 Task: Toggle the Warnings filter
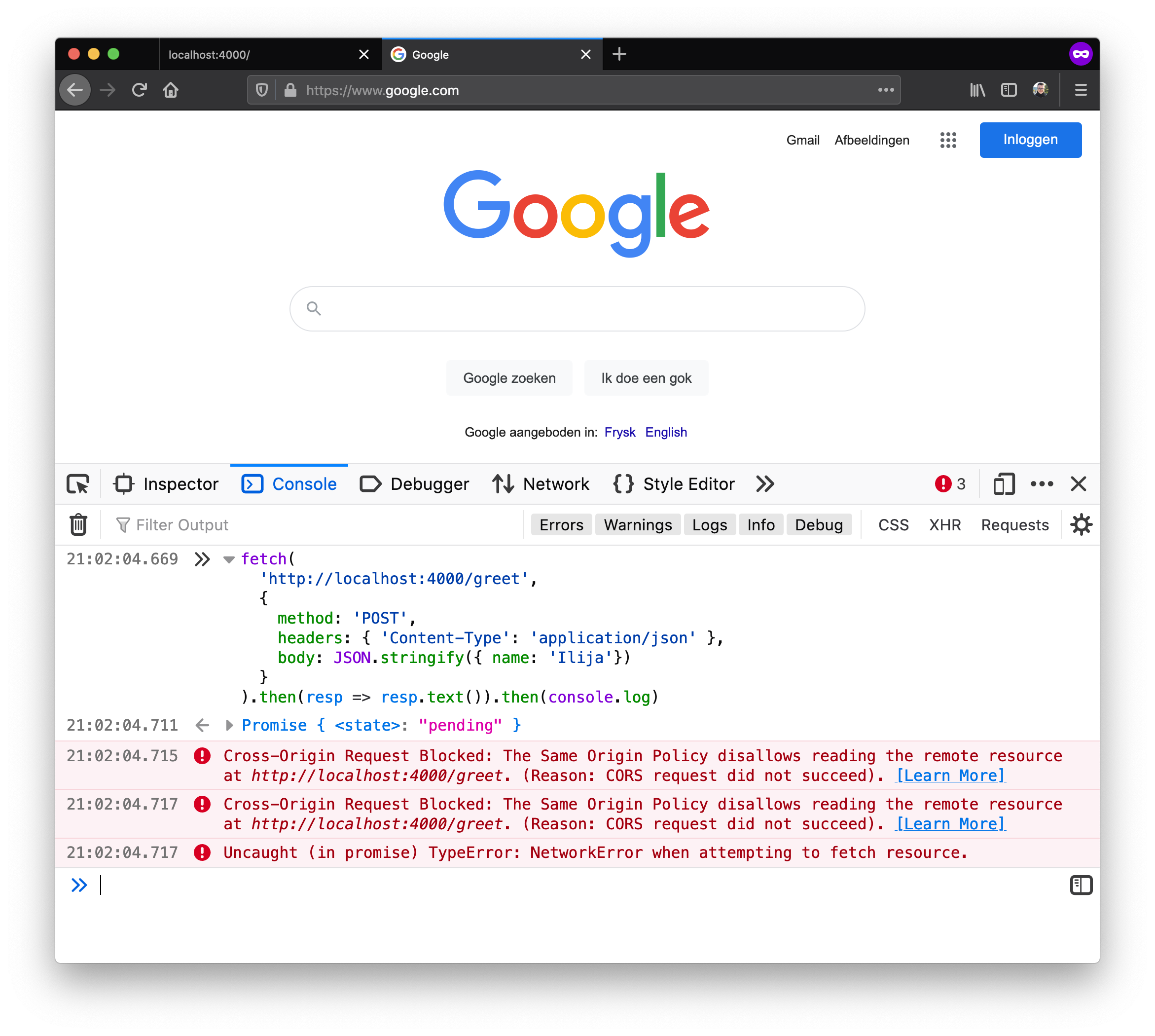637,524
